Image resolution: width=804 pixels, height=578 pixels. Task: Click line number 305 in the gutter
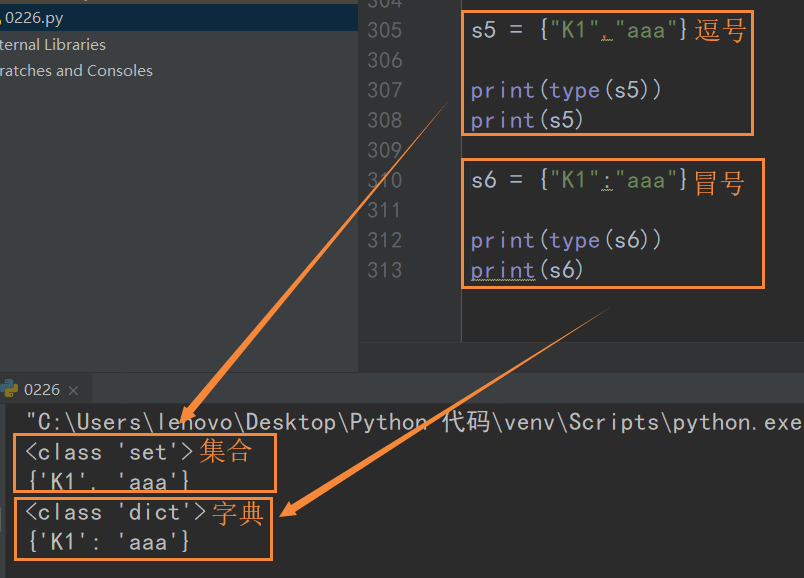point(384,30)
